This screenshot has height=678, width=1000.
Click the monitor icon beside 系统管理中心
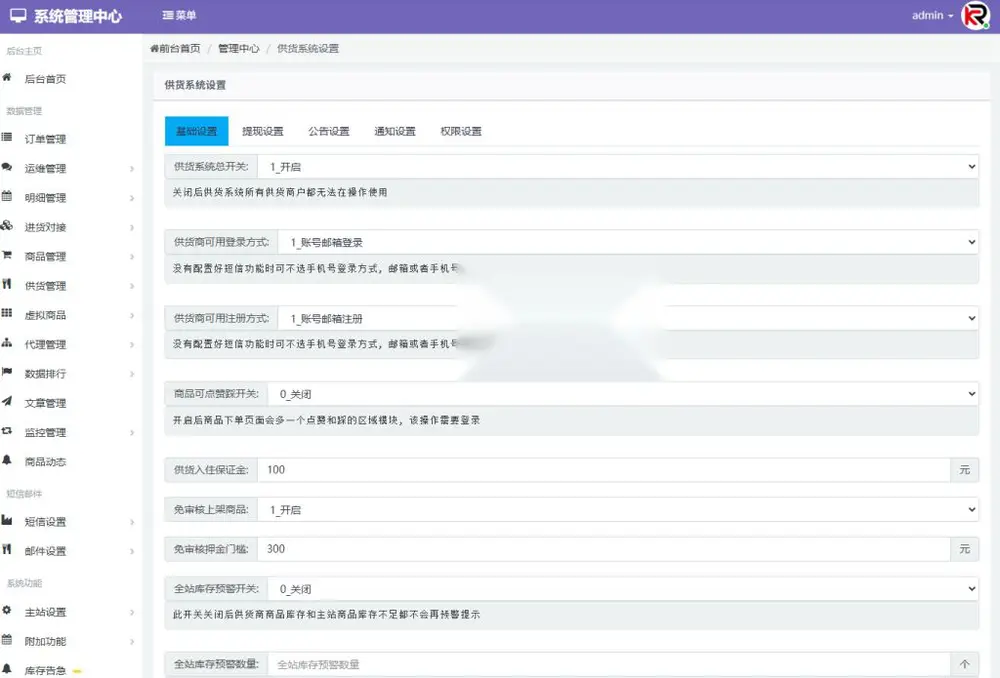tap(18, 15)
